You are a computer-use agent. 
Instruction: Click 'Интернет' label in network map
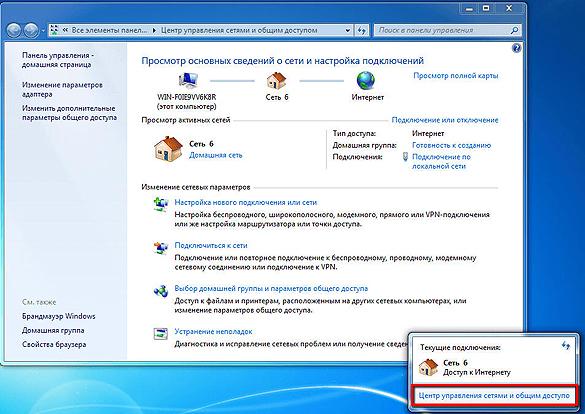[367, 97]
